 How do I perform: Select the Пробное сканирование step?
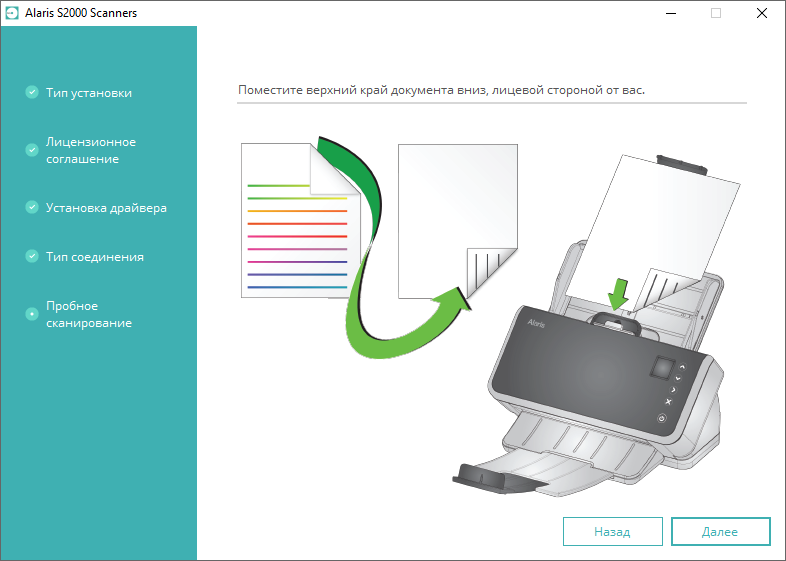[89, 314]
